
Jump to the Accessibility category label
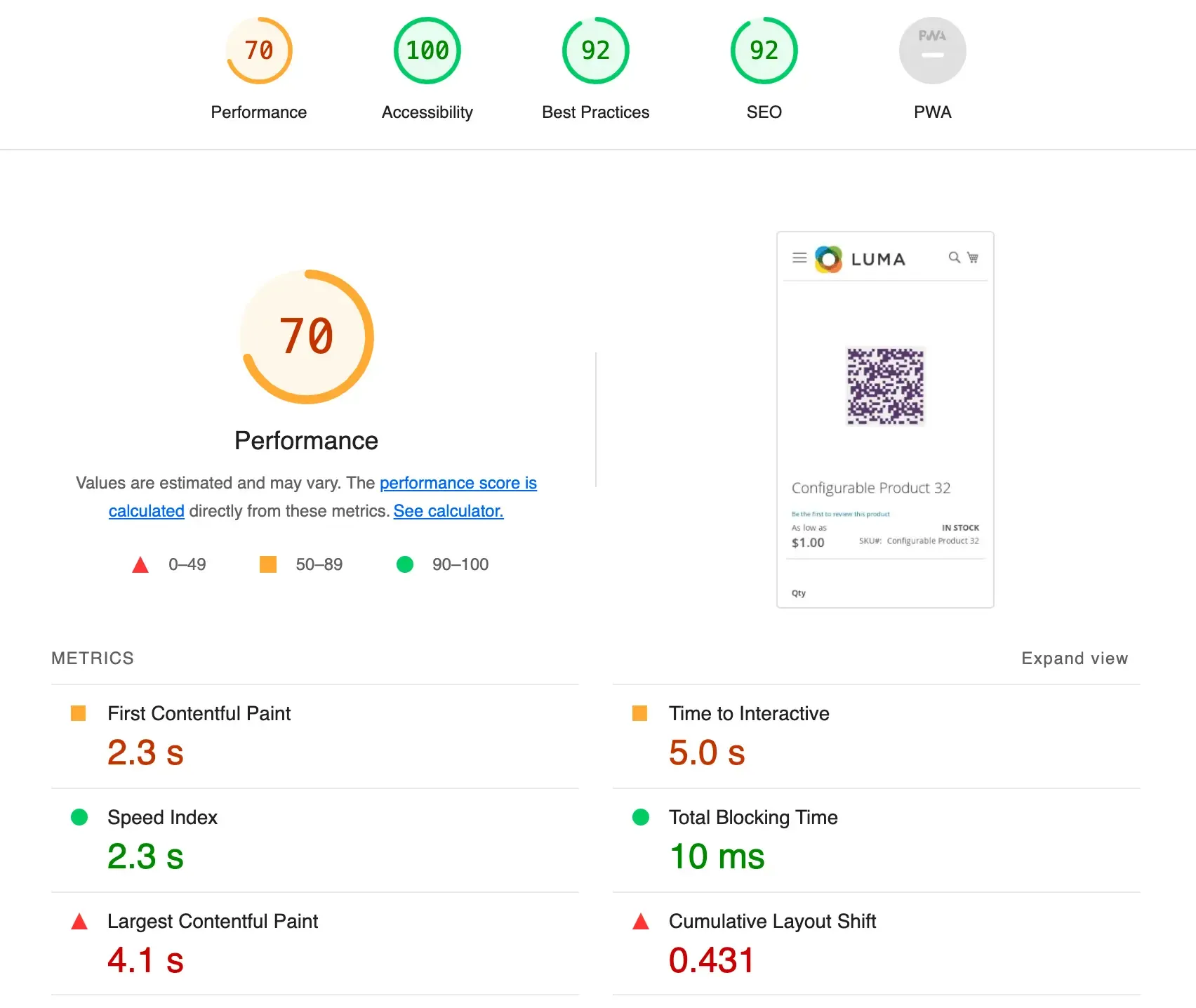click(427, 112)
